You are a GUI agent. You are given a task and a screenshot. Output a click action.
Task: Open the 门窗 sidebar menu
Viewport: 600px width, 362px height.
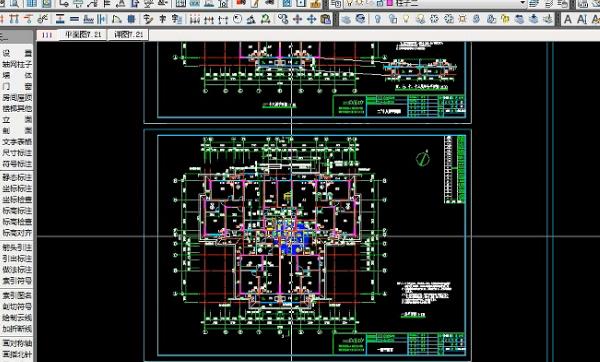(x=17, y=86)
